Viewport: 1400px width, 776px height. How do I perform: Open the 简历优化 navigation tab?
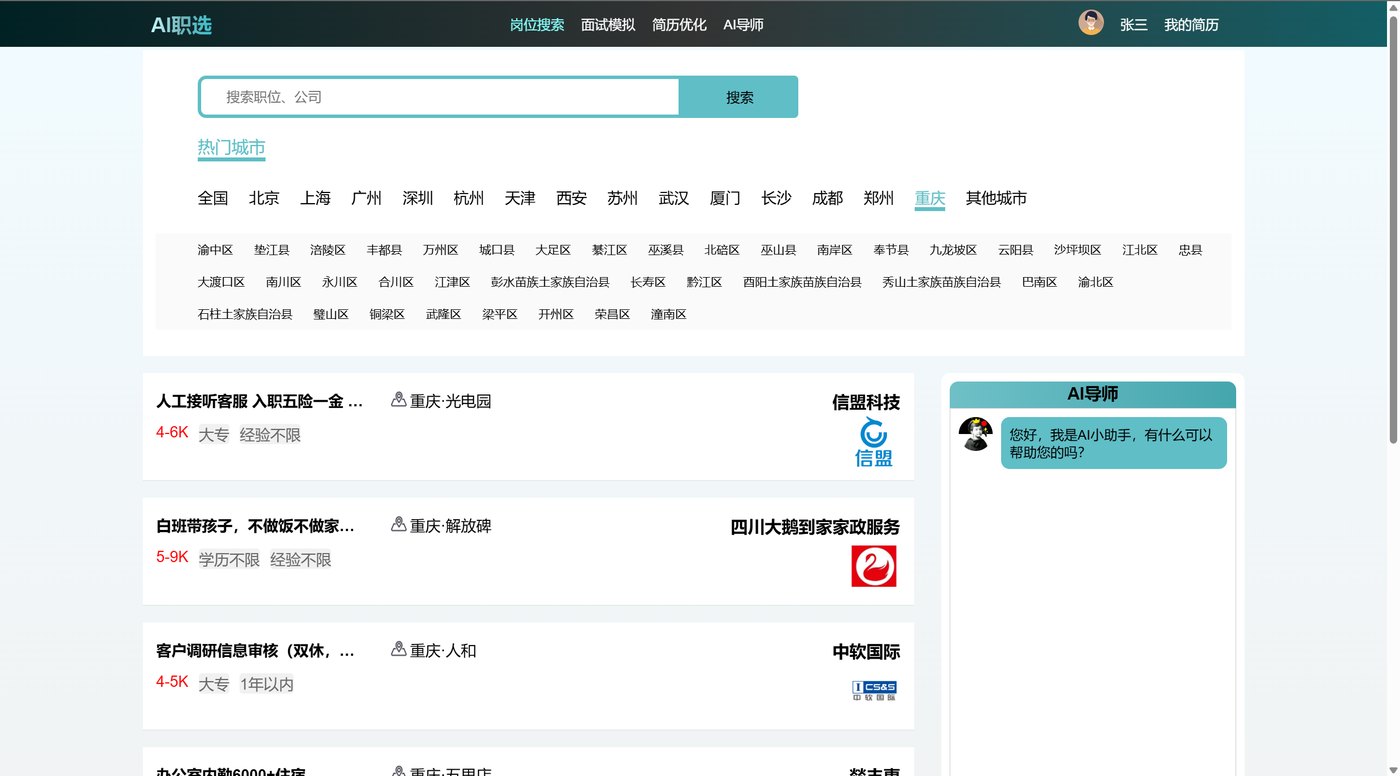pyautogui.click(x=679, y=25)
